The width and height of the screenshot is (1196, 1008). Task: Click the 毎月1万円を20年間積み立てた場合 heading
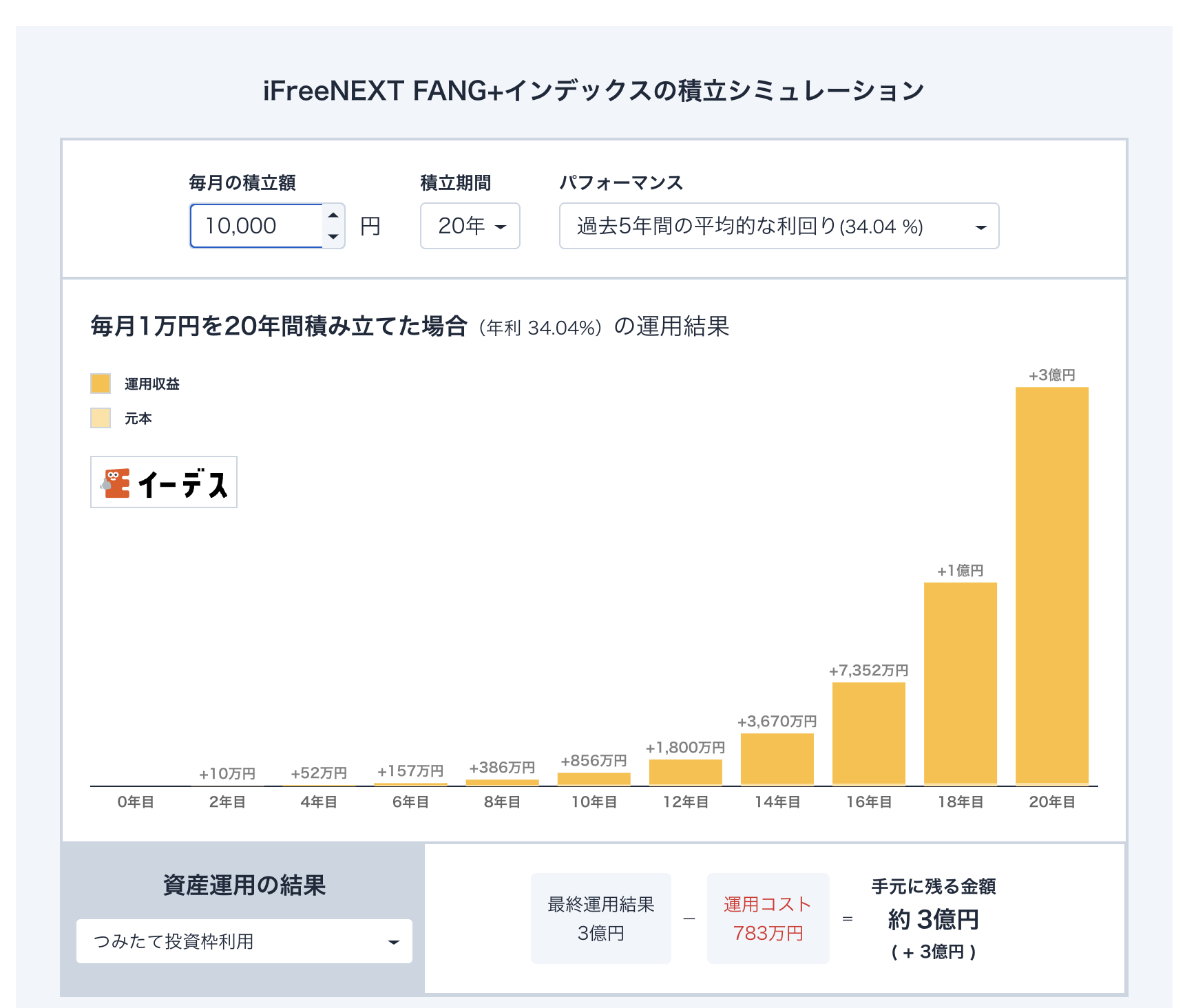pyautogui.click(x=279, y=326)
